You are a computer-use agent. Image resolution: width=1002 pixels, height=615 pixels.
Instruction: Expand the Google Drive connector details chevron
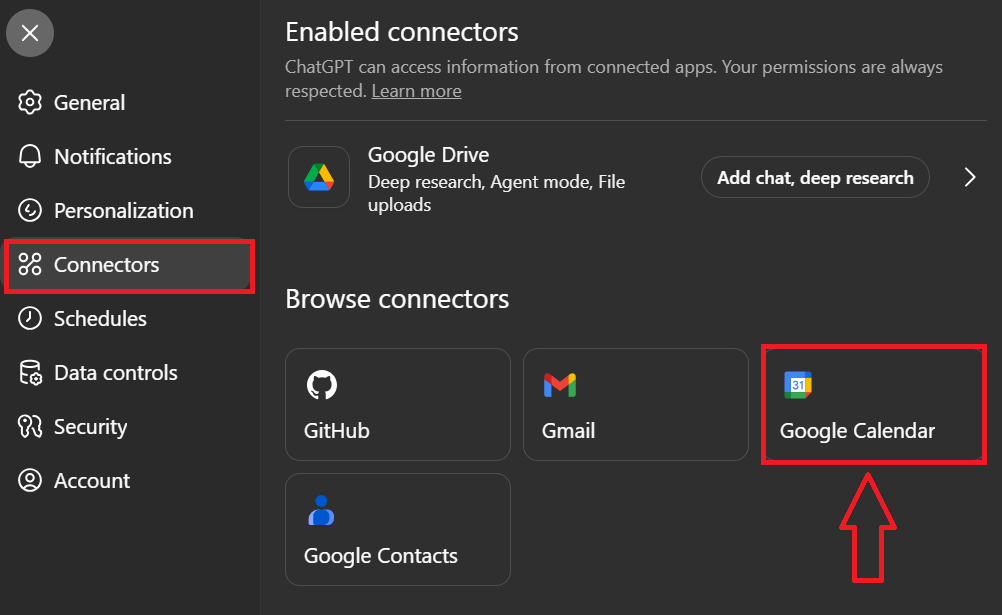pos(969,177)
